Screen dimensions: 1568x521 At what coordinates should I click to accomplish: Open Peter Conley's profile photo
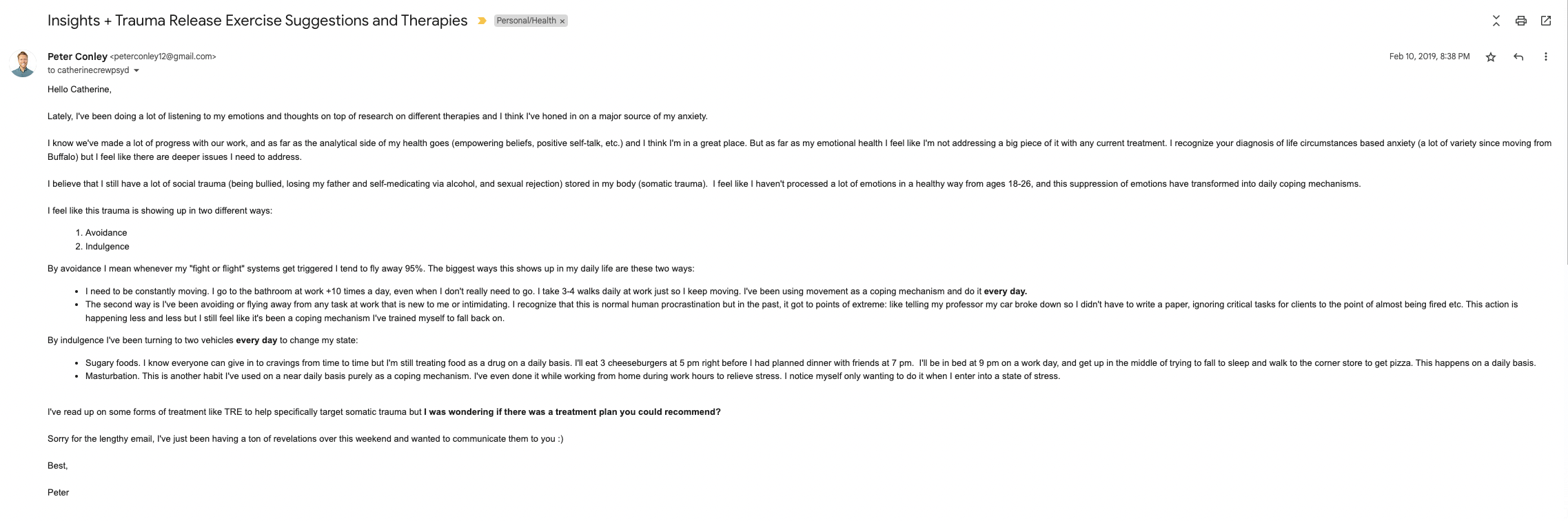click(23, 63)
